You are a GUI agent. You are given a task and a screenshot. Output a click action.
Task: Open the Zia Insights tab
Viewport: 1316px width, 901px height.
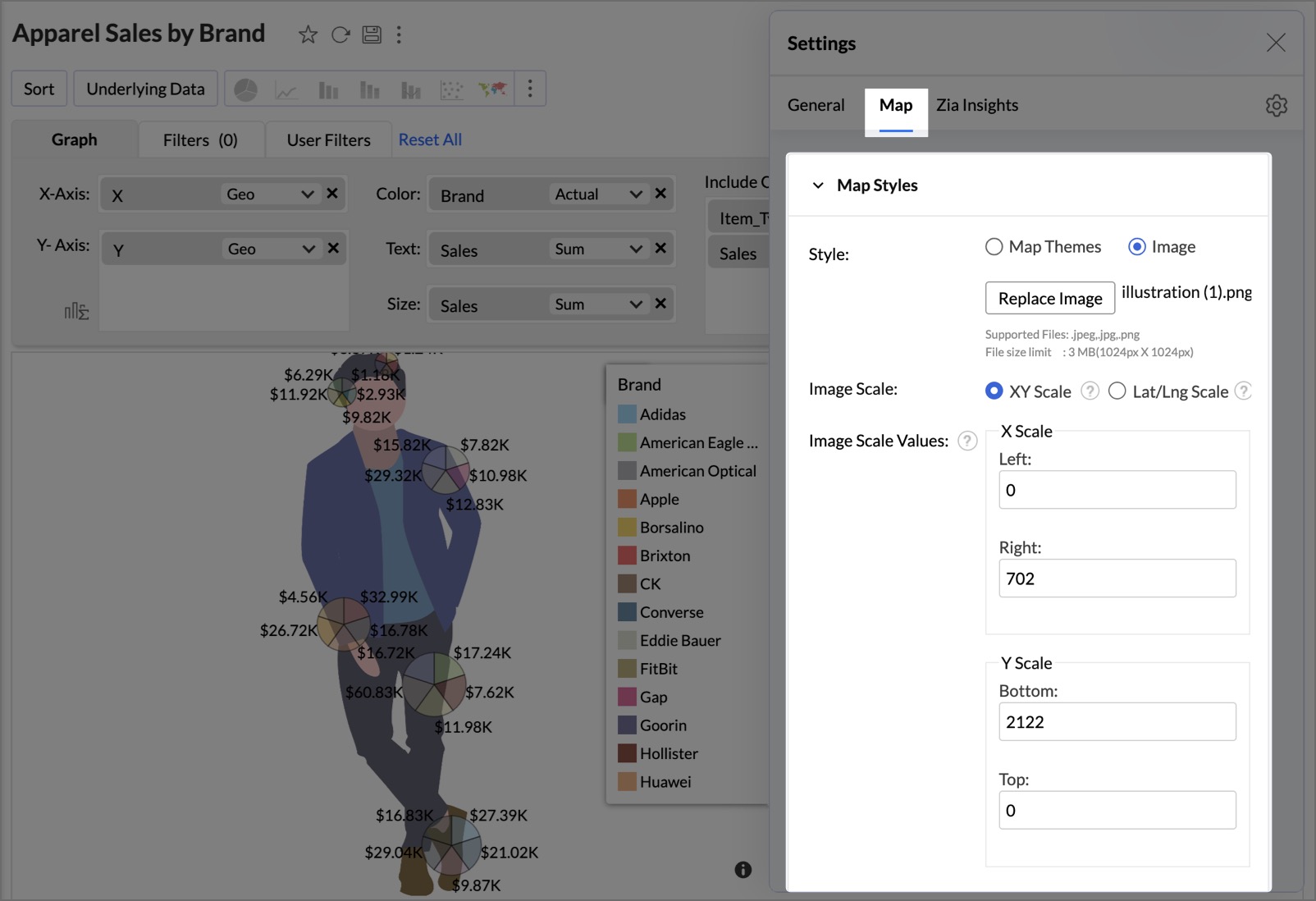(x=976, y=105)
